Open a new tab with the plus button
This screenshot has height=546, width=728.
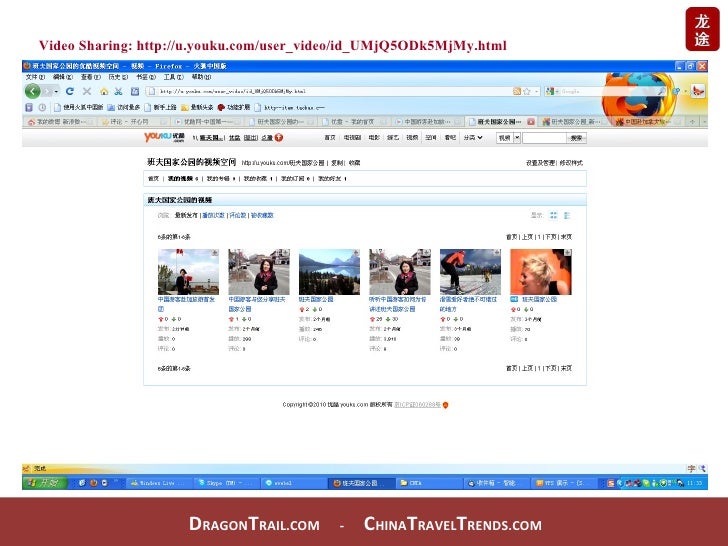coord(692,122)
